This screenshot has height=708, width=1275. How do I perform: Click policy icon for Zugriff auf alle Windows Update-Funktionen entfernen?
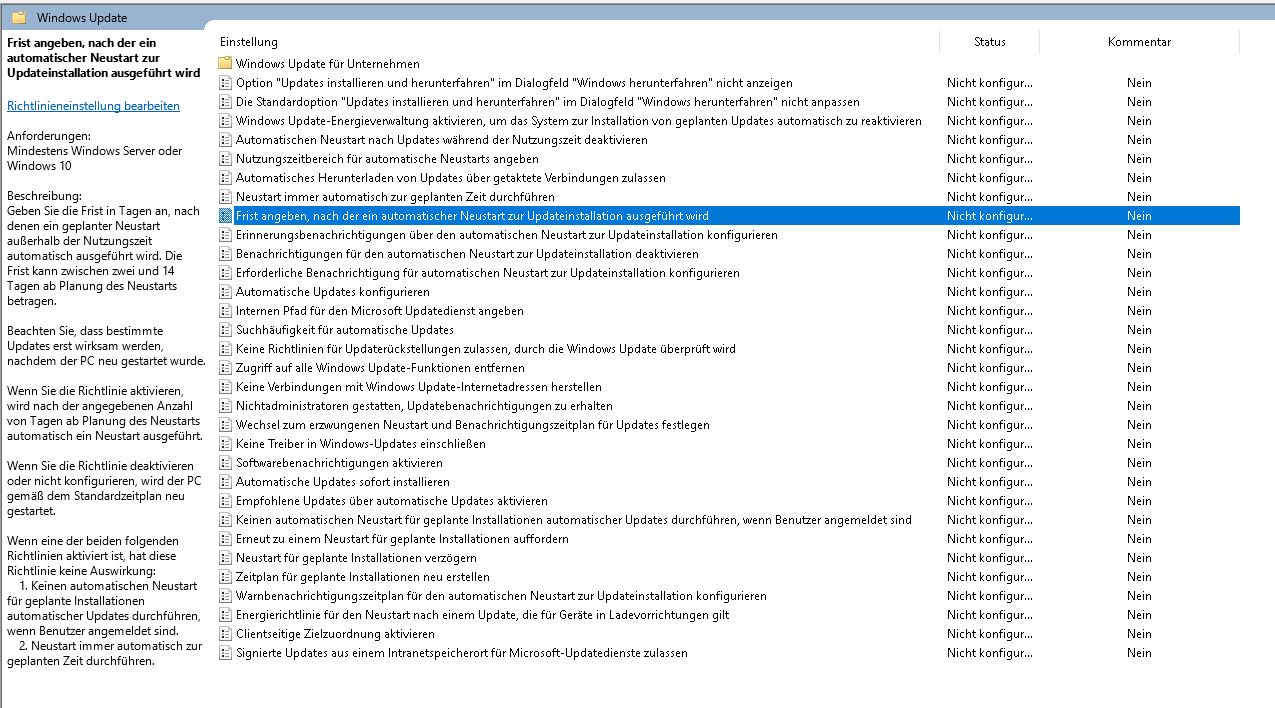click(x=225, y=368)
